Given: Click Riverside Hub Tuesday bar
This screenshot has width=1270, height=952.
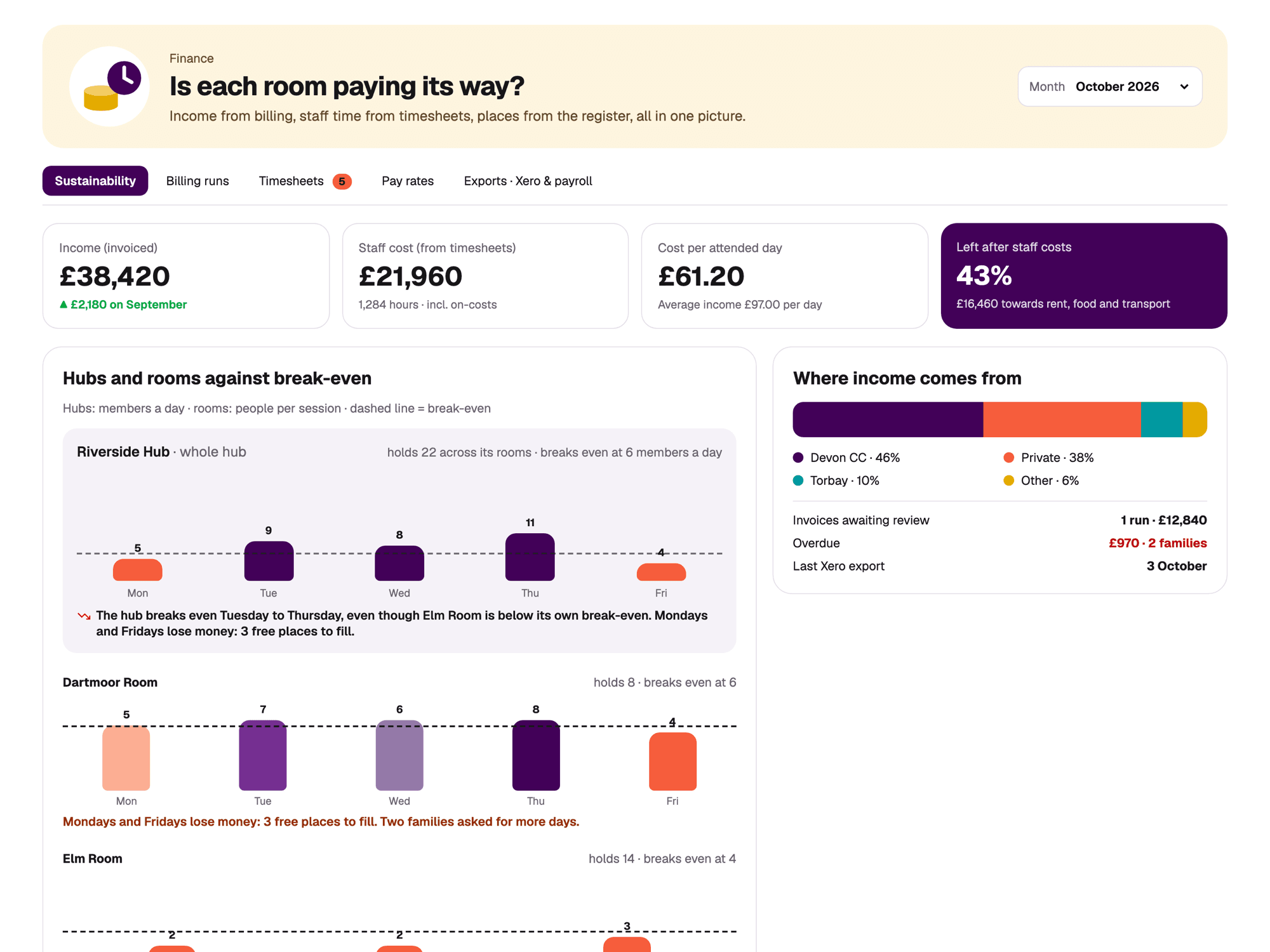Looking at the screenshot, I should point(269,561).
